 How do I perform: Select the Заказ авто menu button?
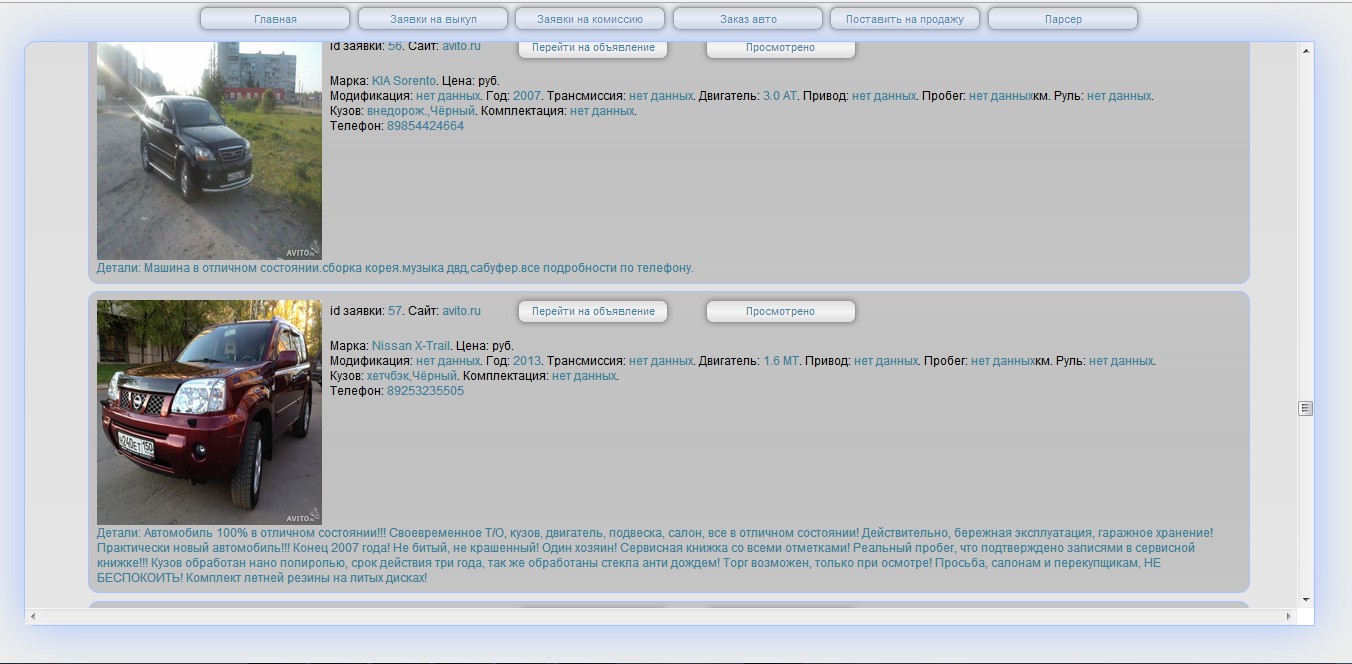click(748, 19)
